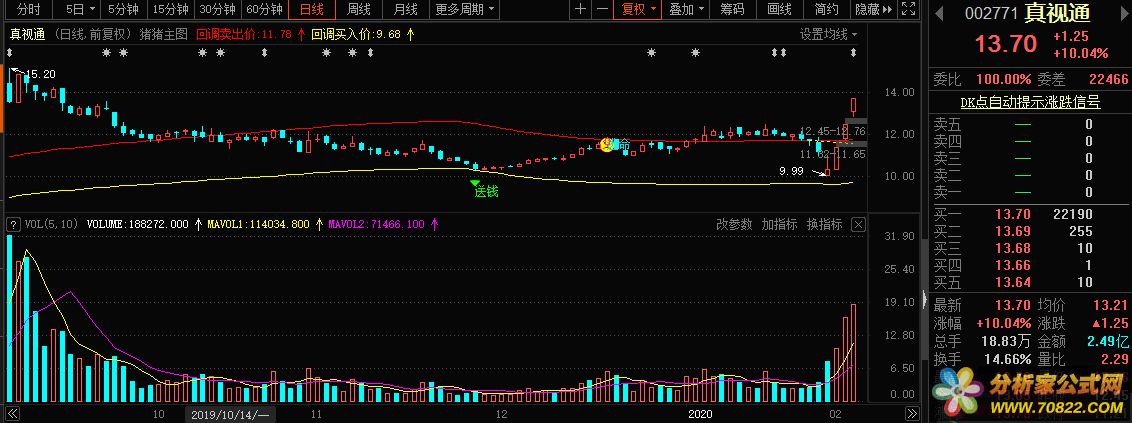Open DK点自动提示涨跌信号 link
This screenshot has width=1132, height=423.
coord(1030,102)
